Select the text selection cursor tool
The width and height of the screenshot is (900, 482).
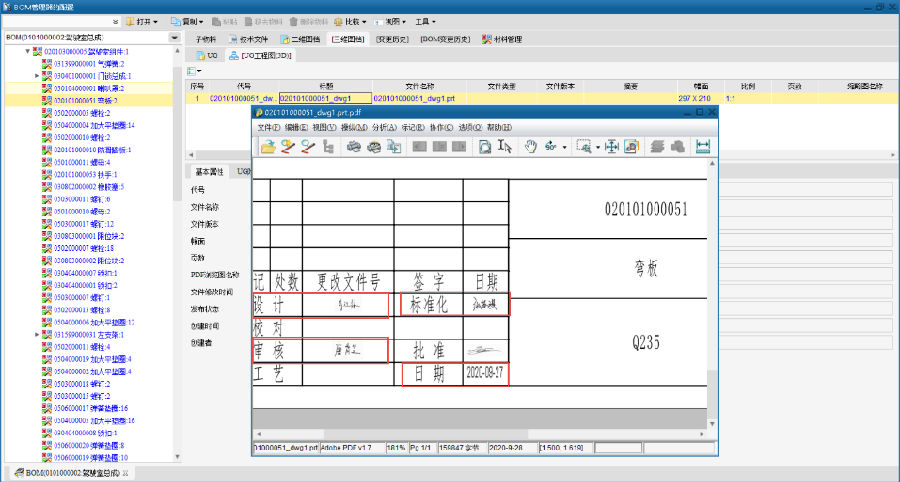[x=505, y=146]
